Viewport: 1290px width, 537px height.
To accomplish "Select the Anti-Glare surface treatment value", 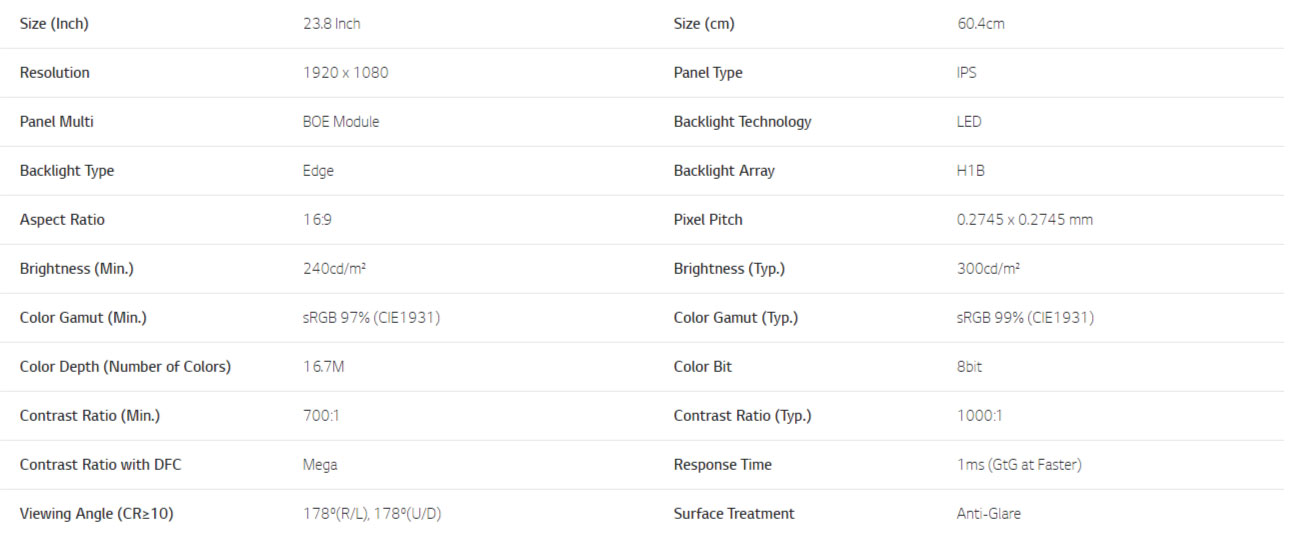I will coord(989,514).
